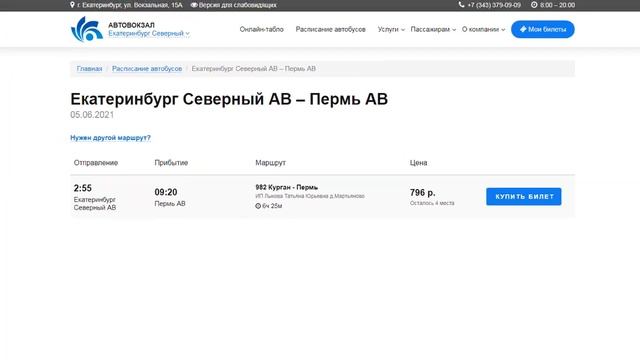Click the page heading Екатеринбург Северный АВ – Пермь АВ
This screenshot has height=360, width=640.
[x=229, y=99]
